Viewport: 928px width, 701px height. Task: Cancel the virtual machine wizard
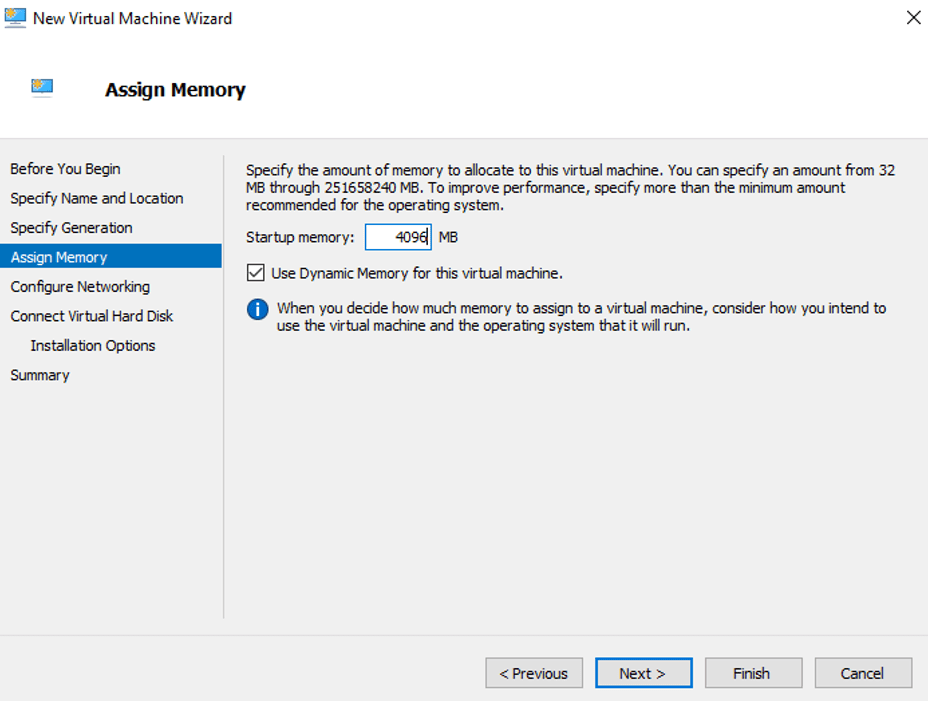(x=862, y=673)
